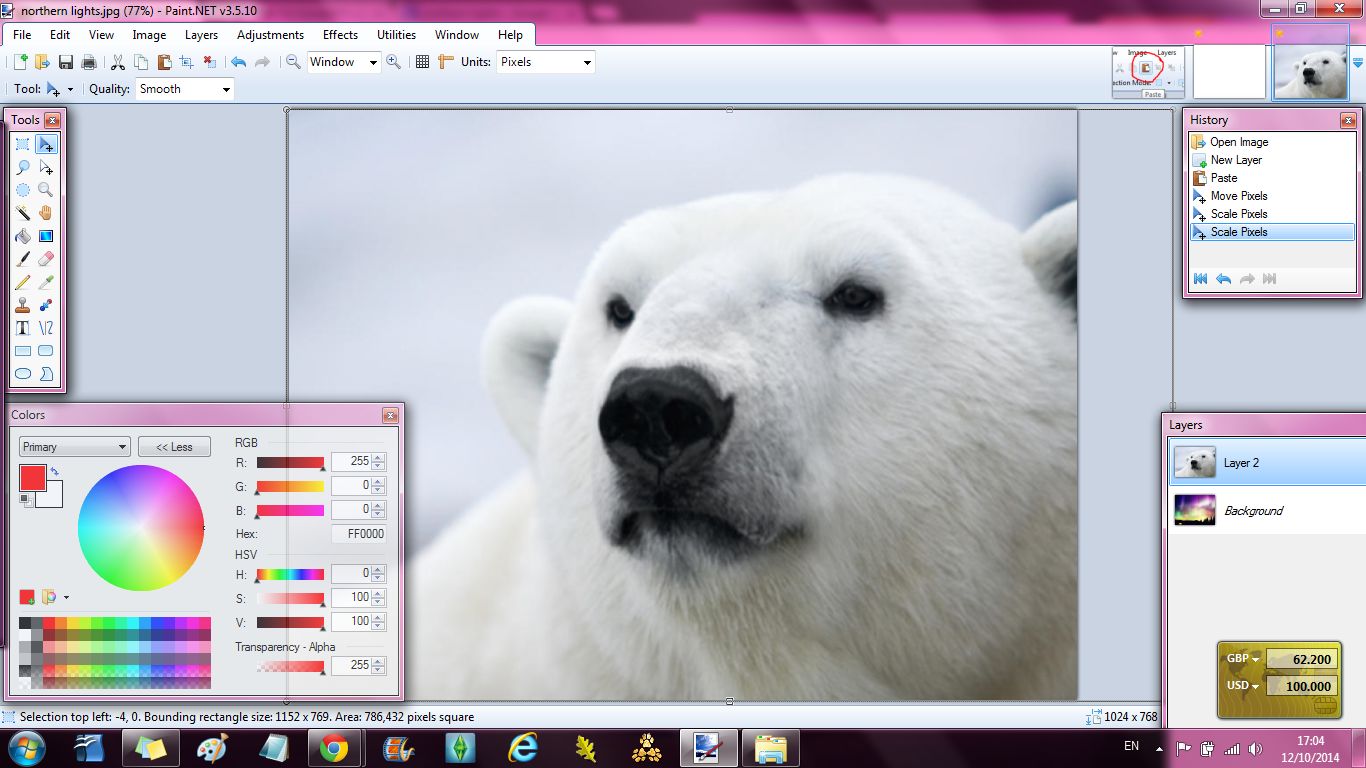Image resolution: width=1366 pixels, height=768 pixels.
Task: Click Rewind to first history step
Action: point(1200,279)
